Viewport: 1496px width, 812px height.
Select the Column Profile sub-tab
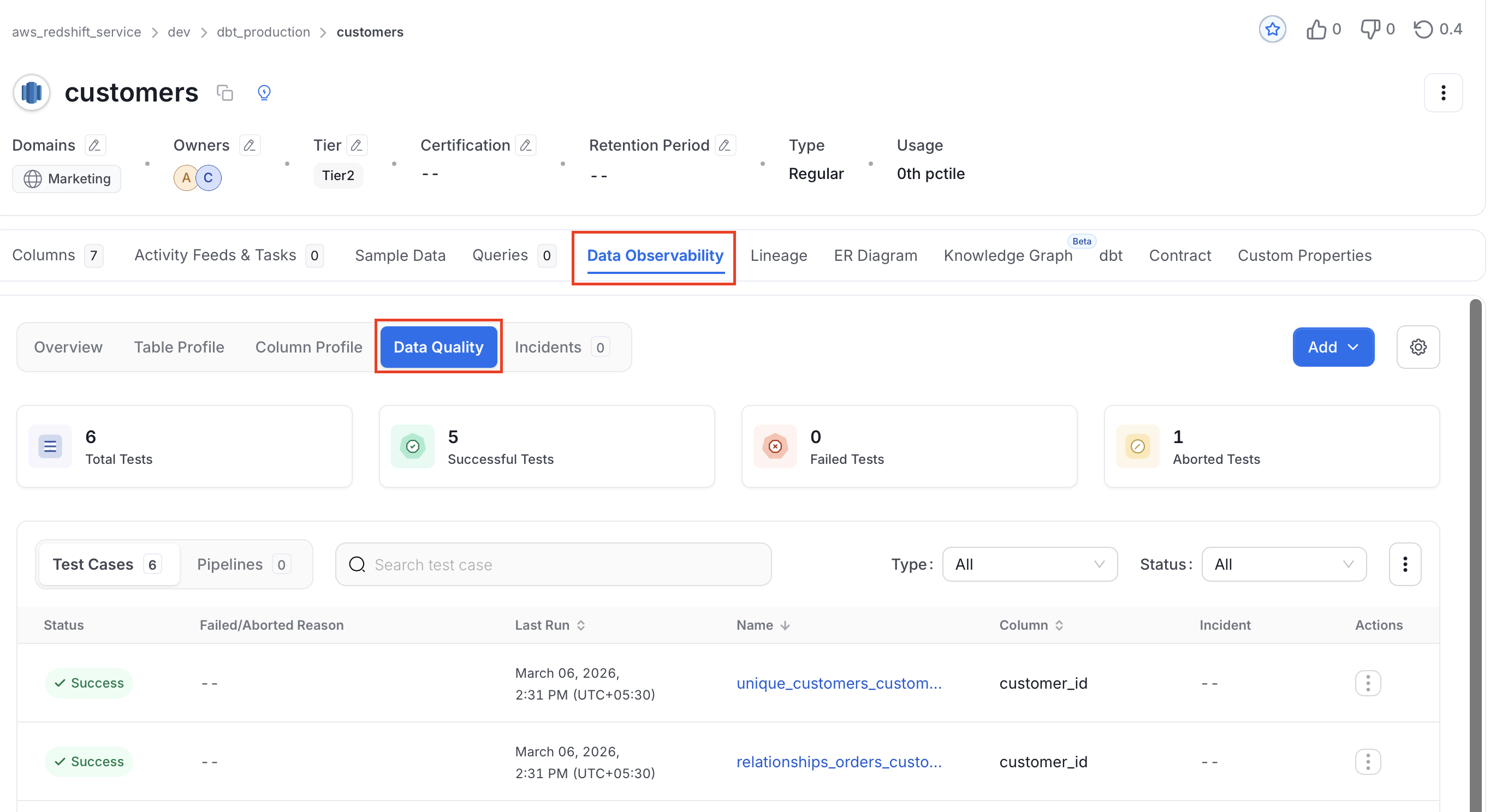click(x=308, y=347)
